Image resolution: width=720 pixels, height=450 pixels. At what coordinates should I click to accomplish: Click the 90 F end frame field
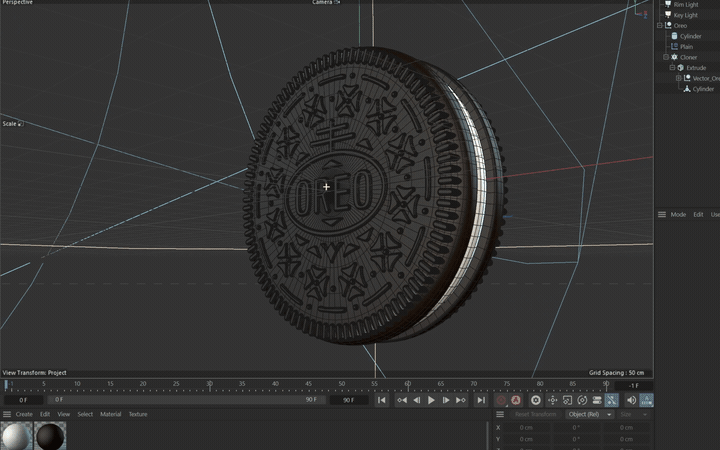[x=349, y=400]
